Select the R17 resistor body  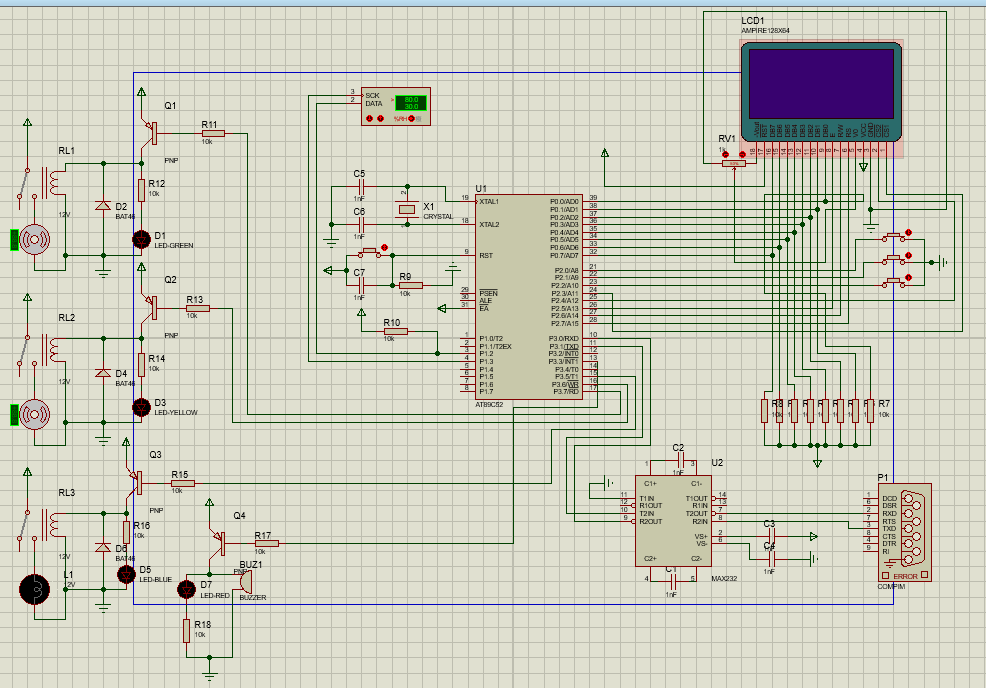(x=266, y=543)
